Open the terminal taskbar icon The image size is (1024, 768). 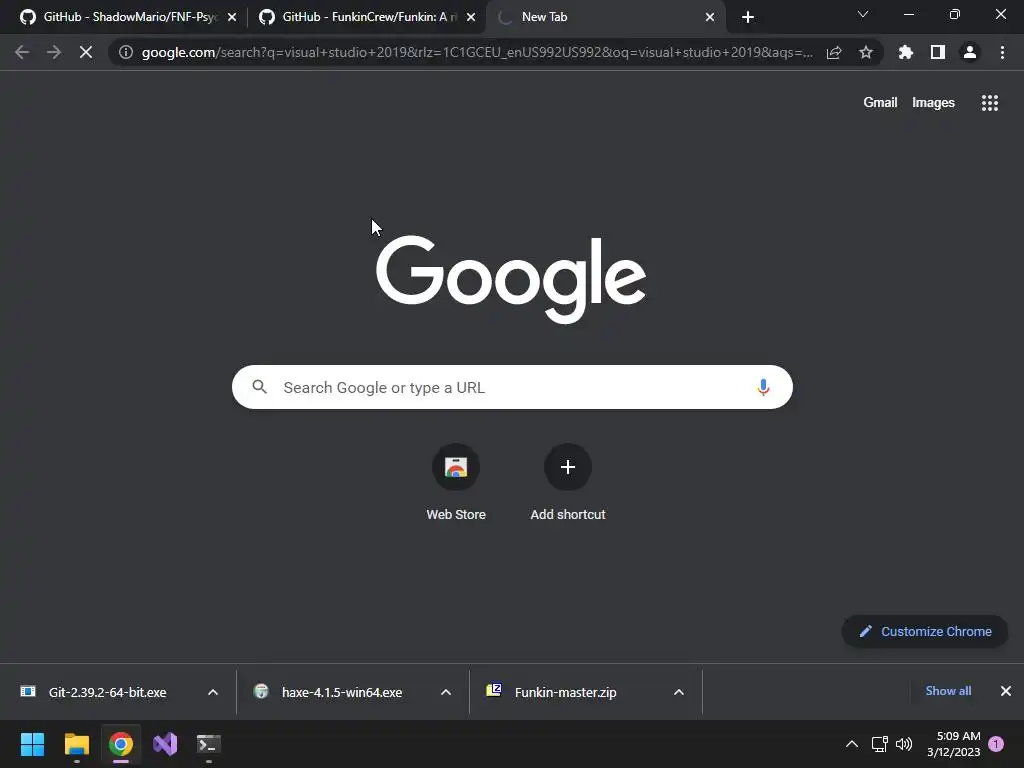coord(209,744)
